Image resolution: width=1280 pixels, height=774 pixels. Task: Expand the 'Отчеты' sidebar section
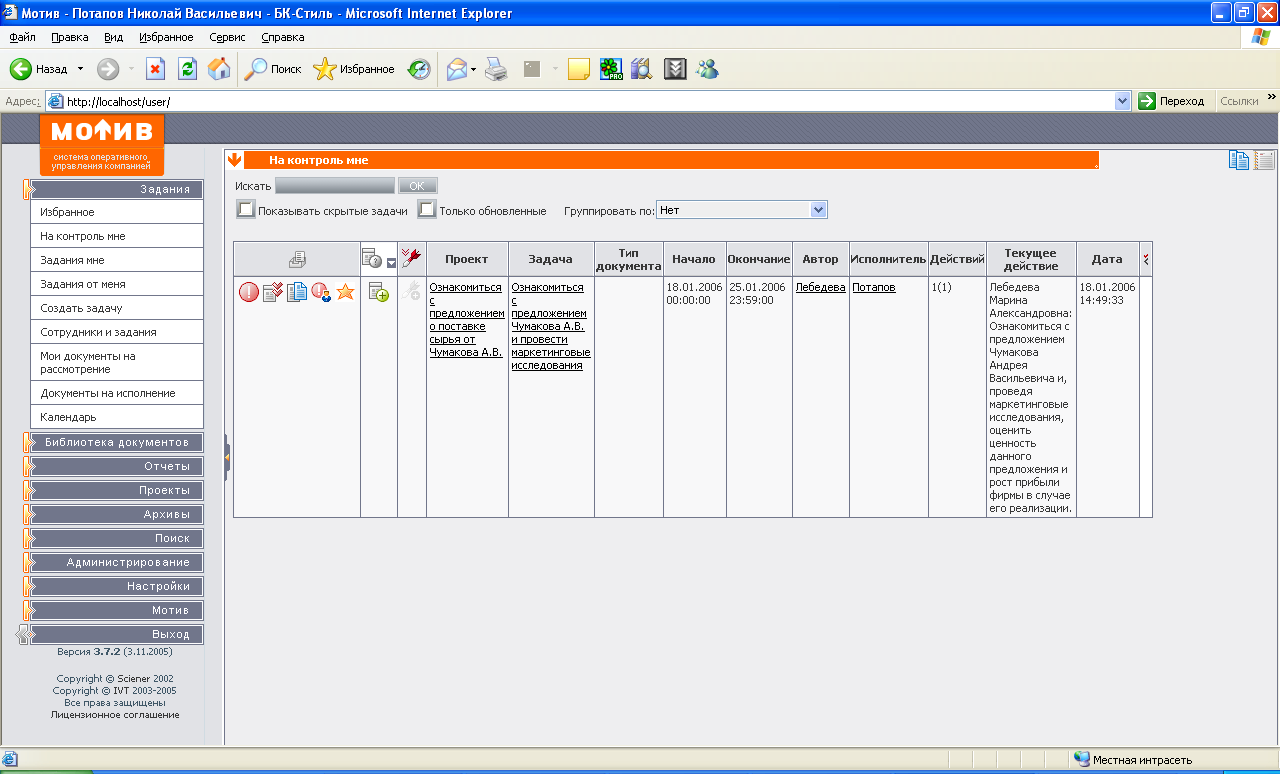coord(116,466)
